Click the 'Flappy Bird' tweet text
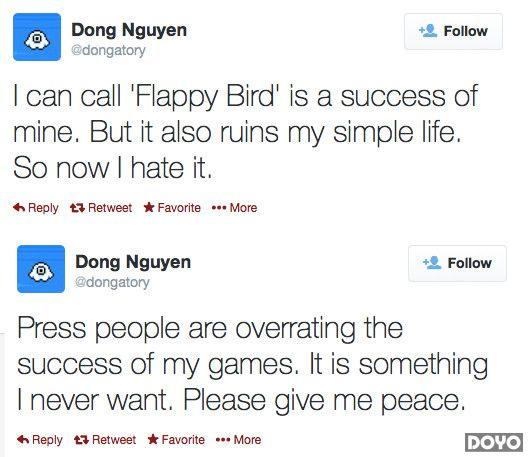Image resolution: width=528 pixels, height=457 pixels. 246,132
